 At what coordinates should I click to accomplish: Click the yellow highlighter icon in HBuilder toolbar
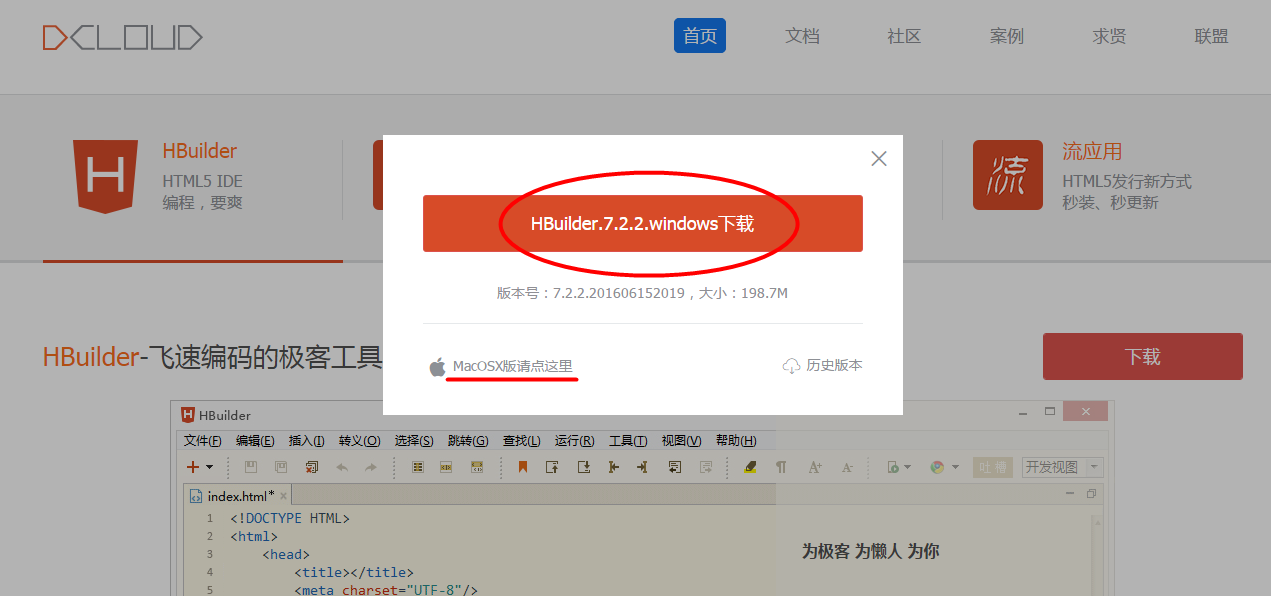pos(750,467)
